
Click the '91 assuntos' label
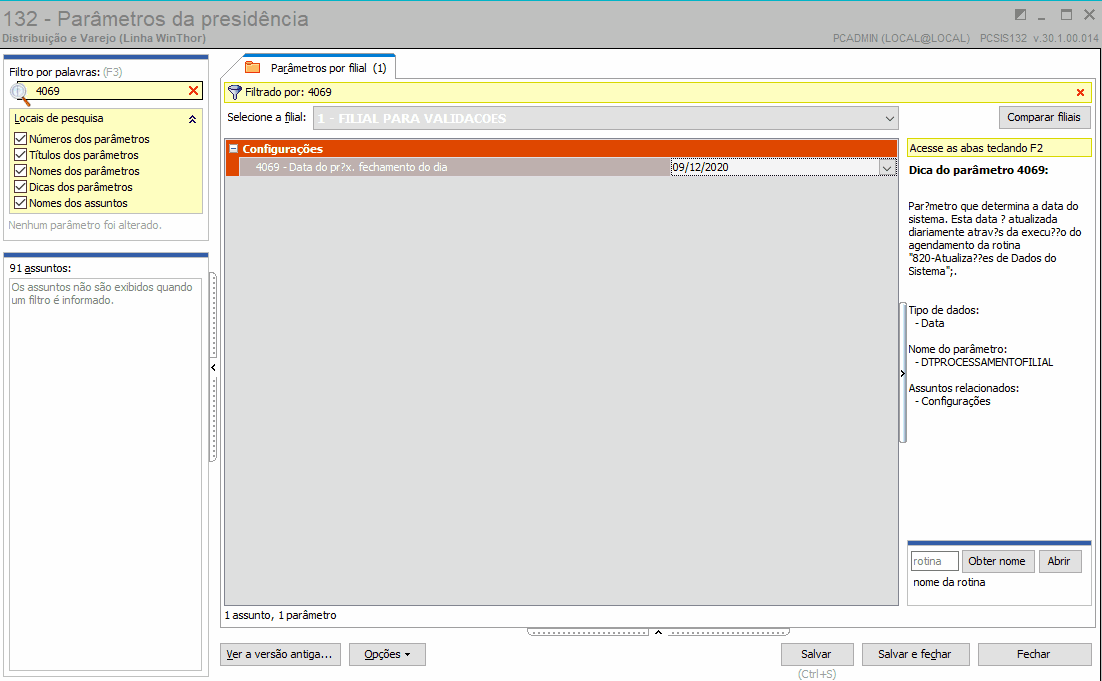point(40,268)
